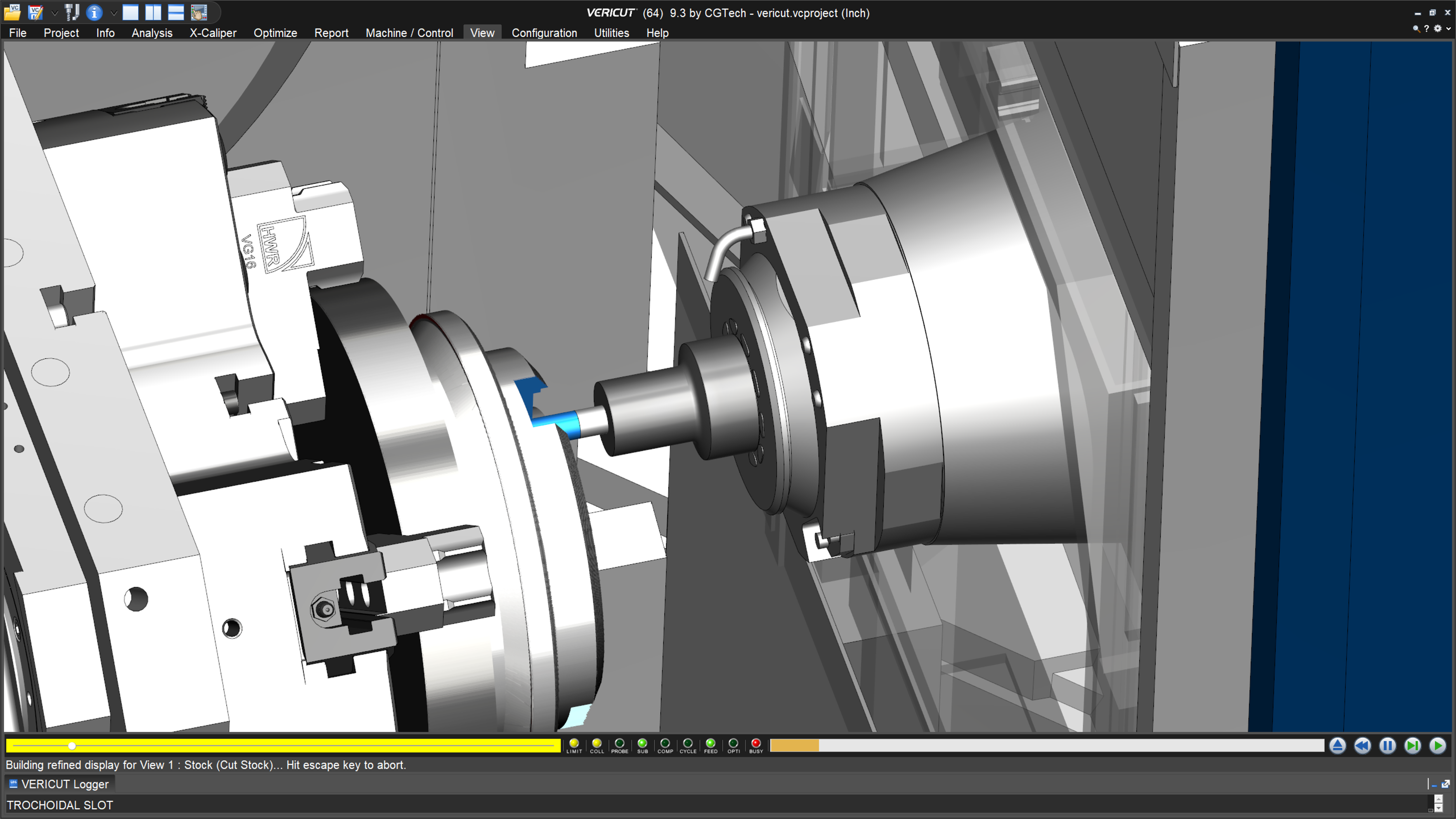Open the X-Caliper menu
Screen dimensions: 1456x819
coord(213,33)
